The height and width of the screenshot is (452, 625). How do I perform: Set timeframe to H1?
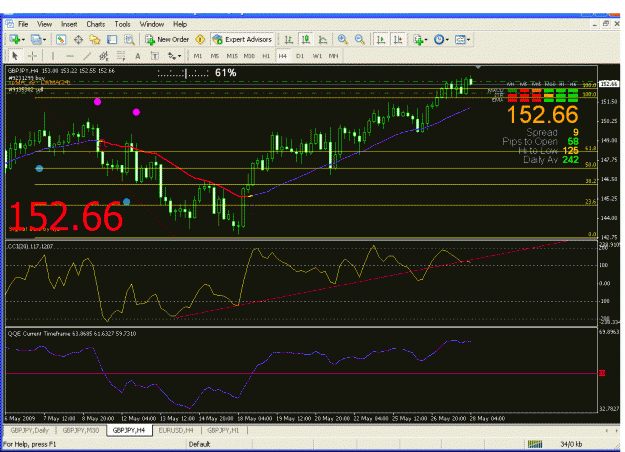(x=266, y=56)
